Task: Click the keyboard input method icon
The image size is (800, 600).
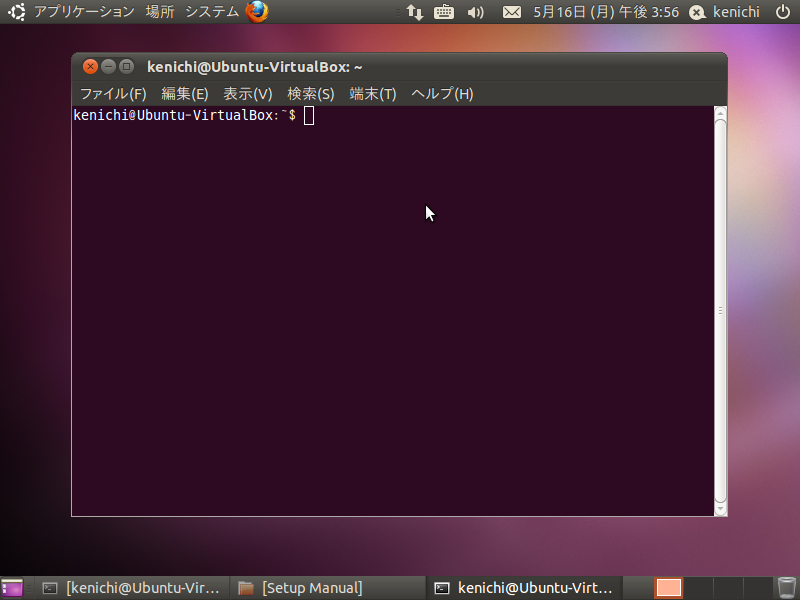Action: (x=444, y=12)
